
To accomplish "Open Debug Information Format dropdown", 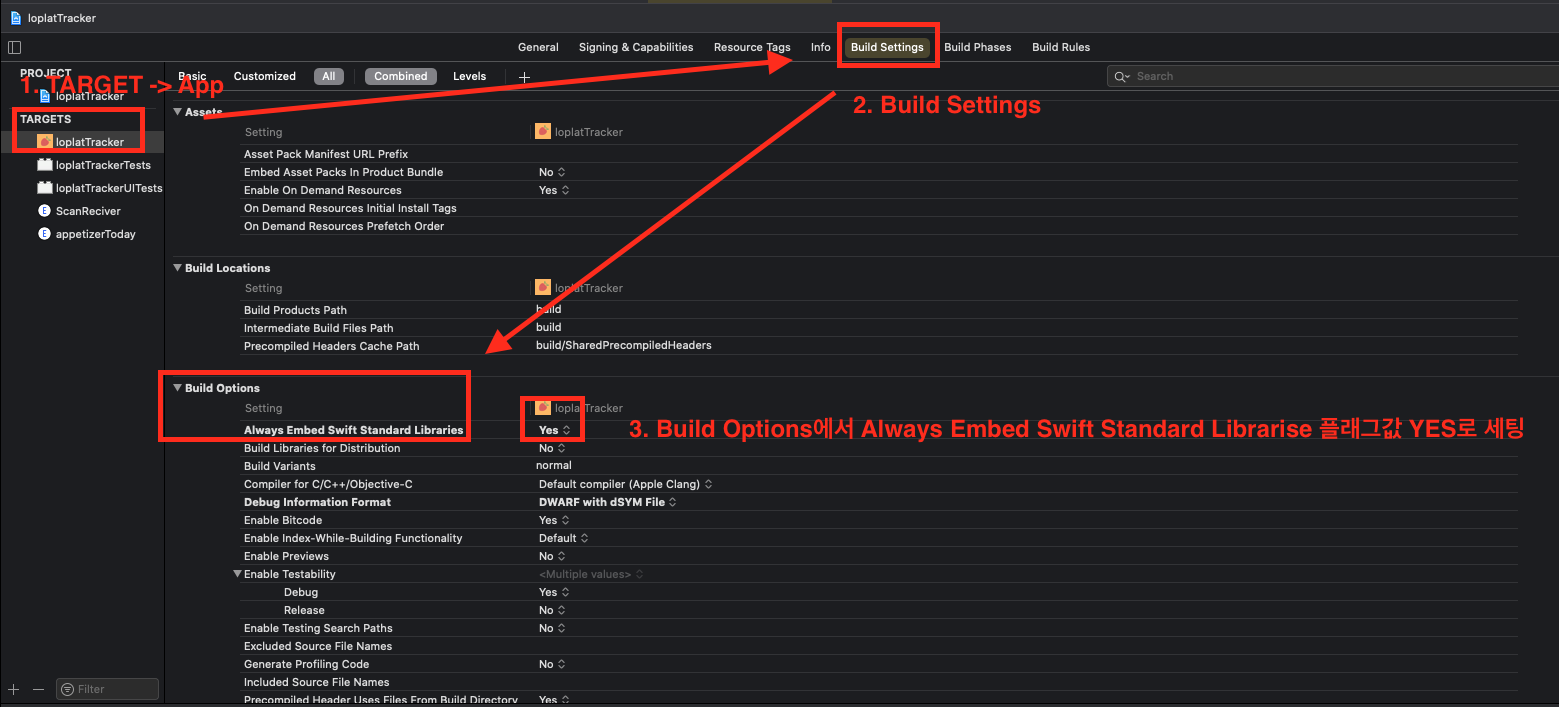I will (x=608, y=502).
